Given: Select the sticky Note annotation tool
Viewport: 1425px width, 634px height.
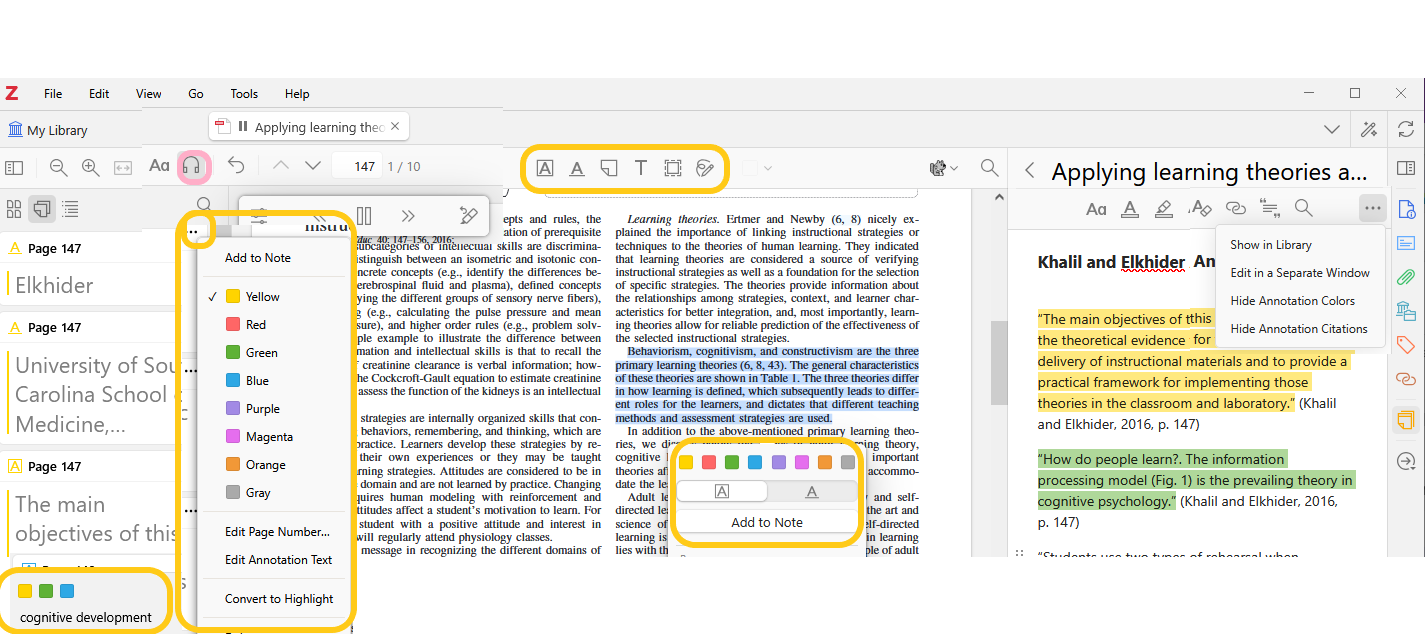Looking at the screenshot, I should (x=609, y=168).
